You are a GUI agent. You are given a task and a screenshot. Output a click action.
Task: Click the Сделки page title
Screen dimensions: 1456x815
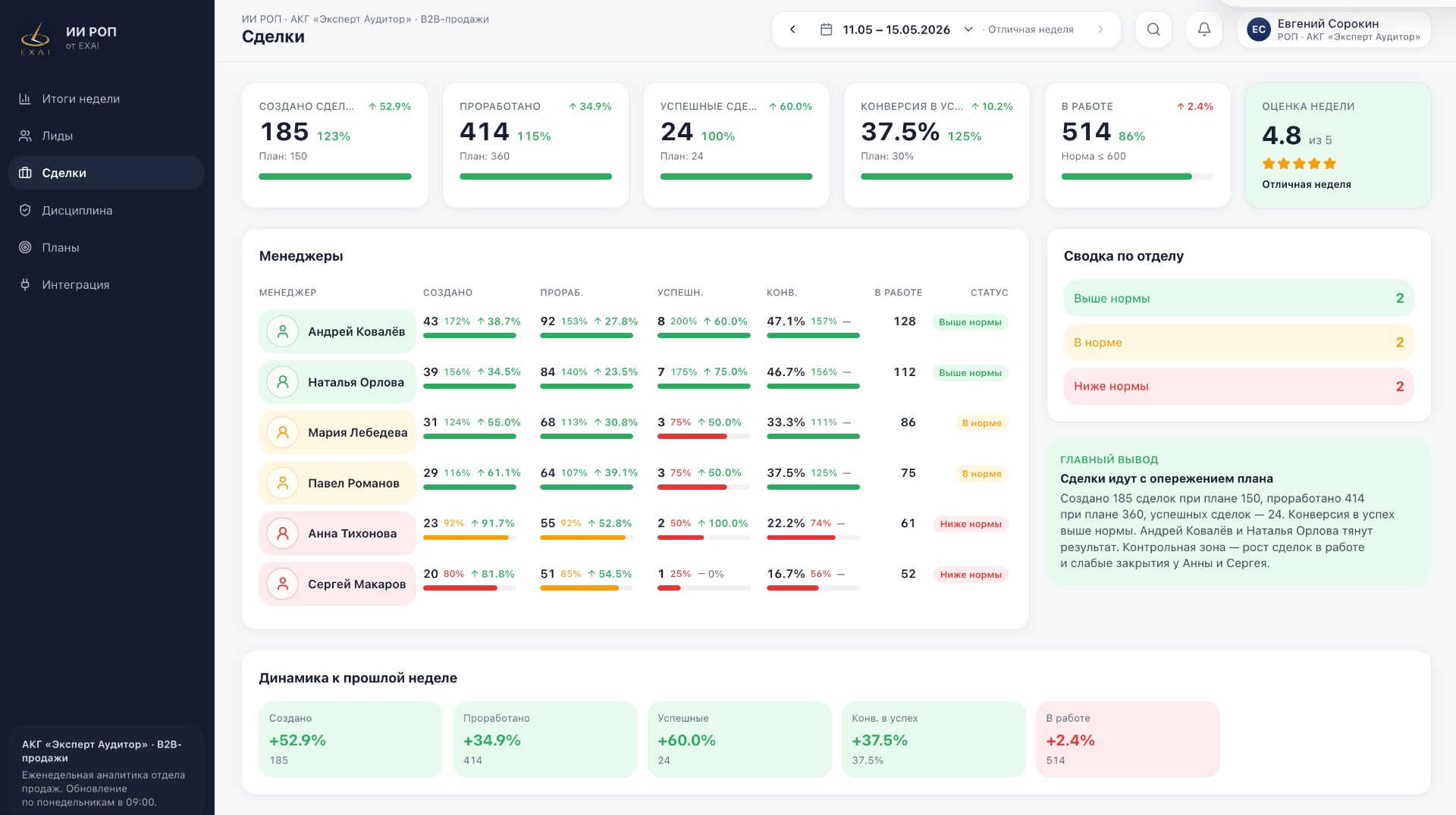click(273, 36)
